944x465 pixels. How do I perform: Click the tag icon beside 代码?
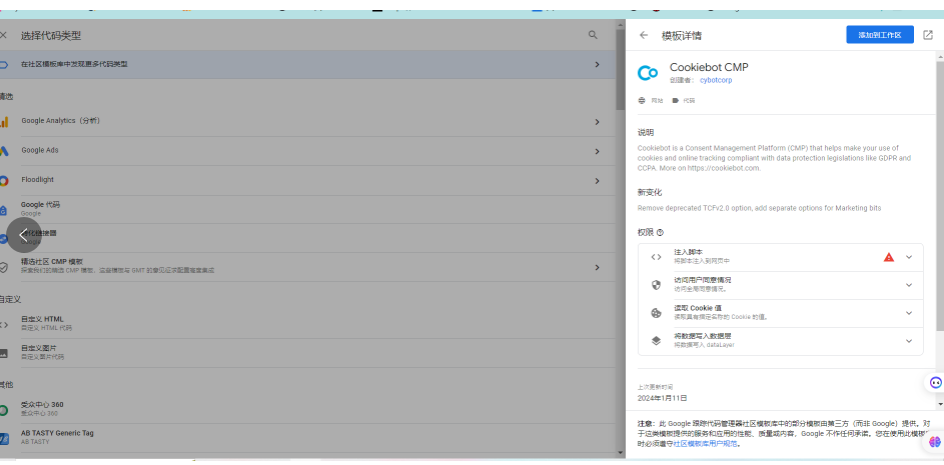(675, 101)
